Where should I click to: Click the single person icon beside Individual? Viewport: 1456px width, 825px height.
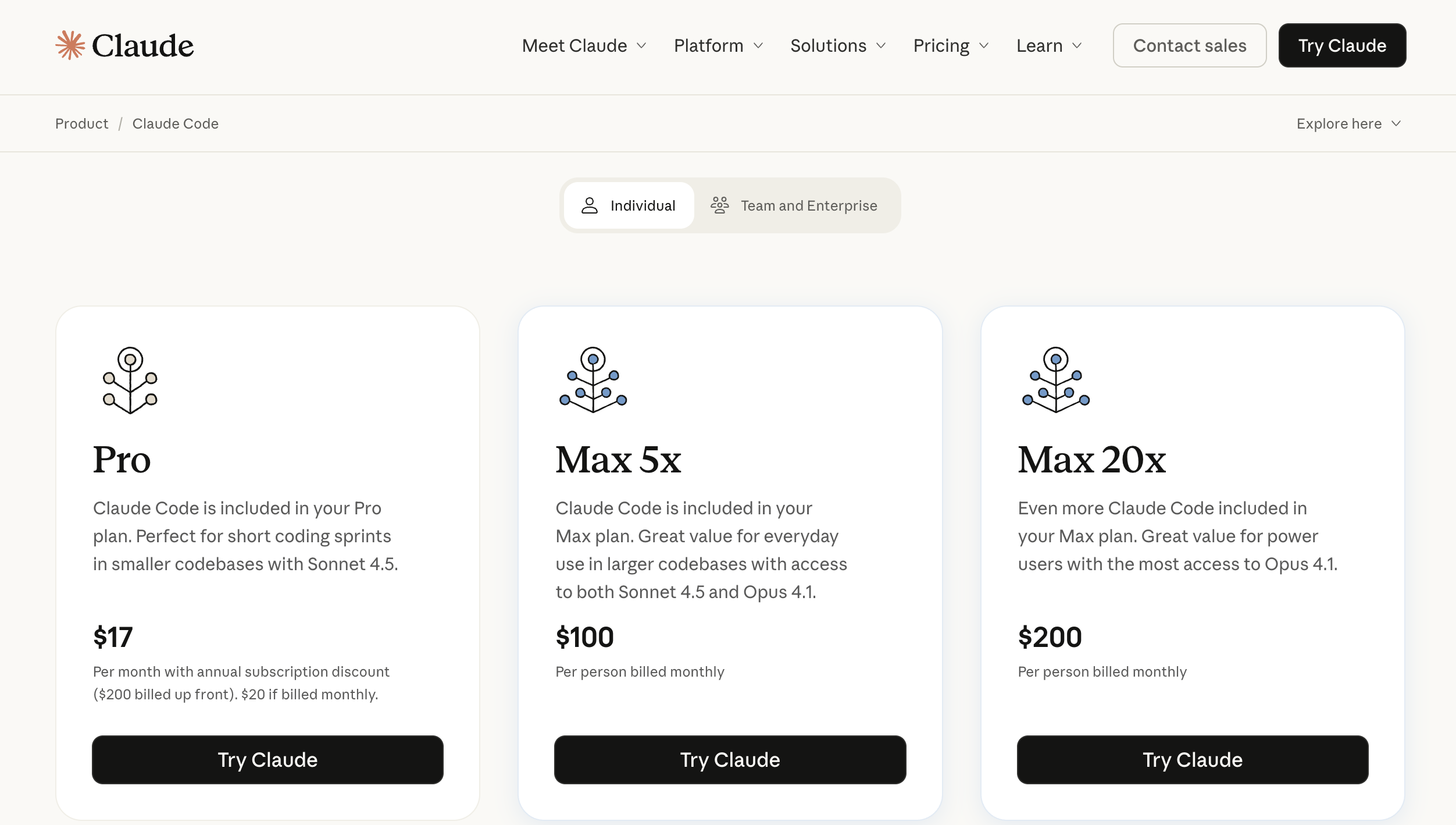590,205
